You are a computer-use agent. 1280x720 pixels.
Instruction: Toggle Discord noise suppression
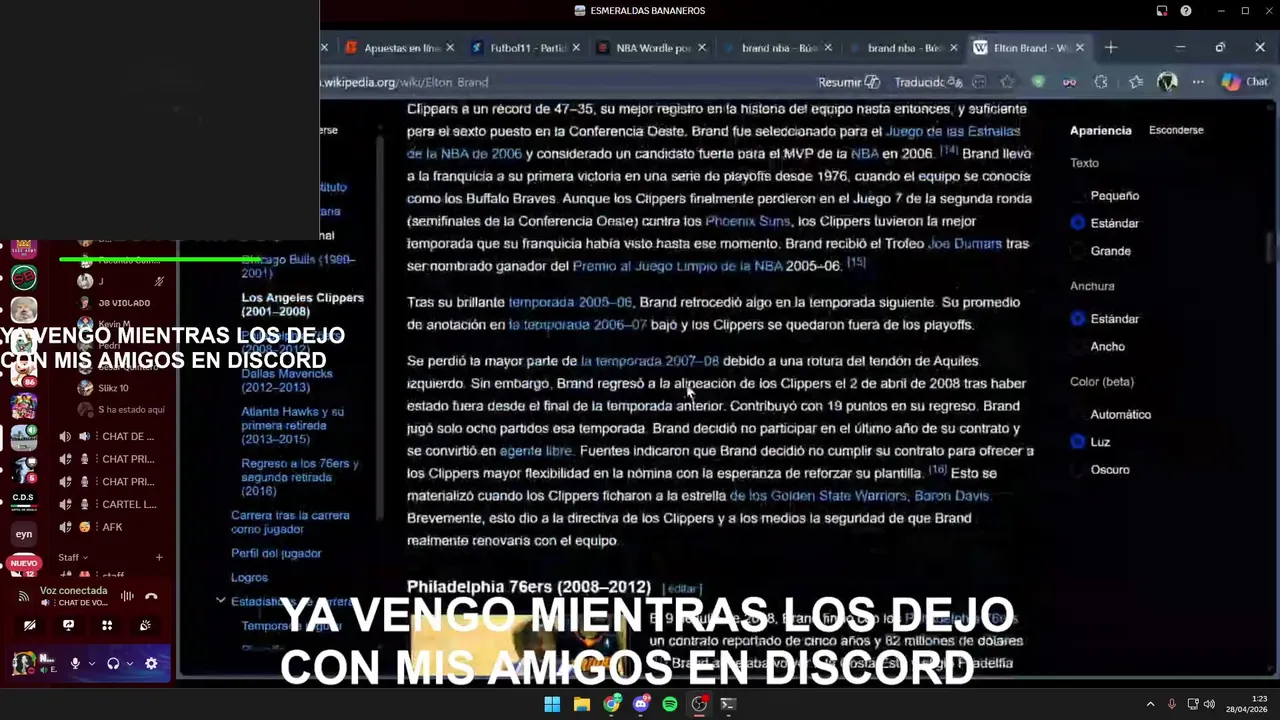[127, 596]
